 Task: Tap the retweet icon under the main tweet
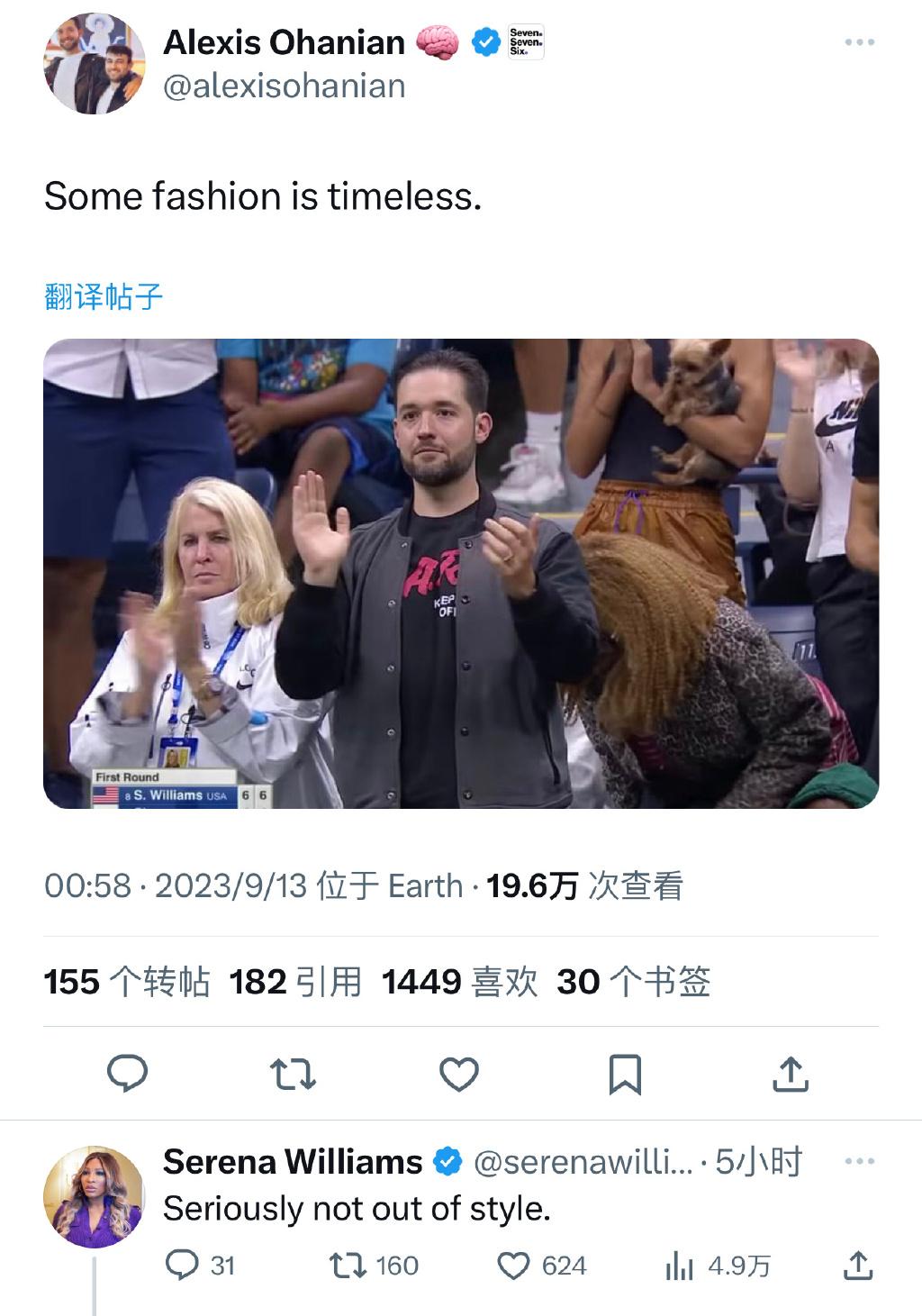point(293,1074)
